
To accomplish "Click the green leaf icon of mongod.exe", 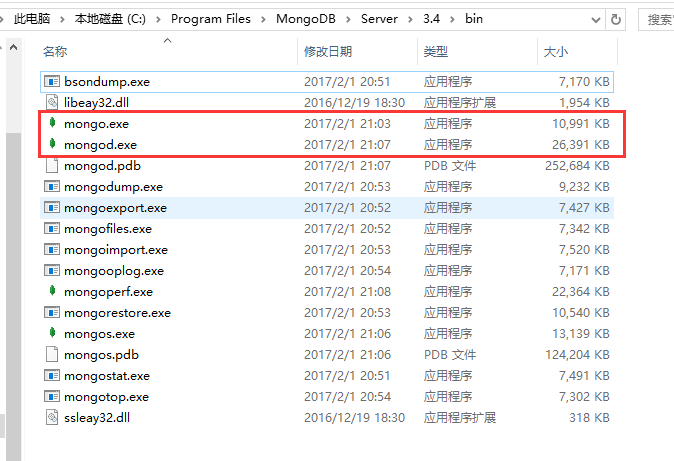I will click(x=52, y=143).
